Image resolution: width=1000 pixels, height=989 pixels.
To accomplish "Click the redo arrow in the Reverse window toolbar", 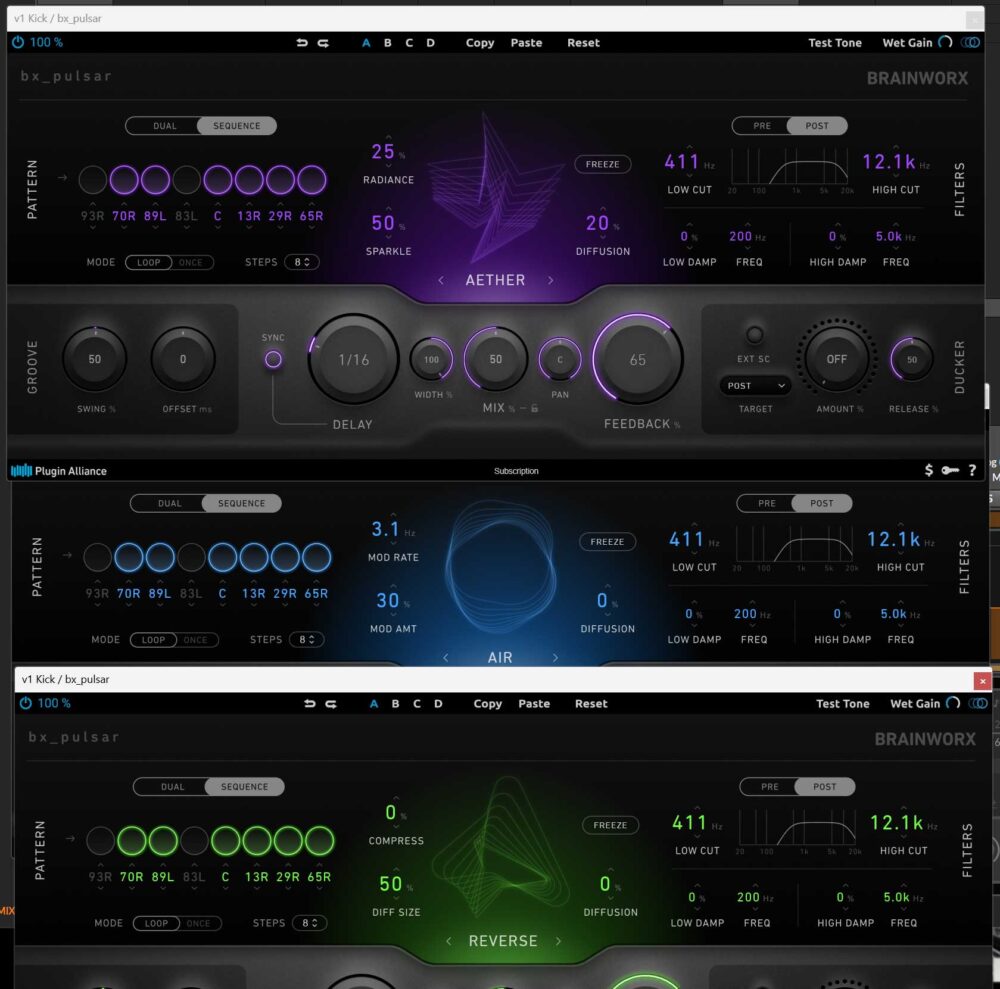I will pyautogui.click(x=331, y=703).
